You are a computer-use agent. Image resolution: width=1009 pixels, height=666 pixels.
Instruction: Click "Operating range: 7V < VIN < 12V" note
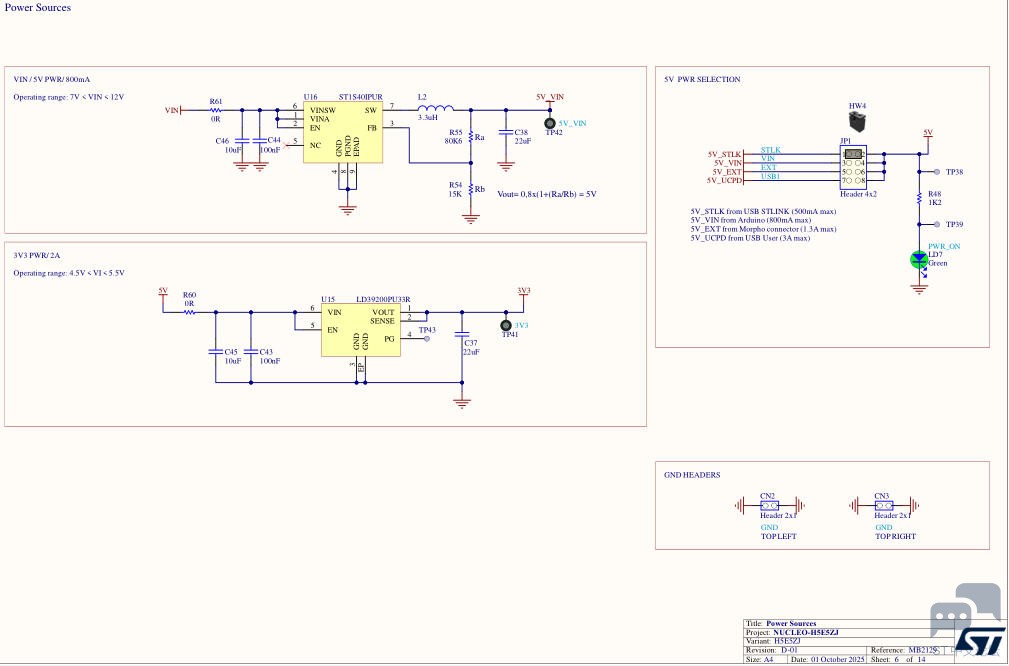click(x=69, y=97)
